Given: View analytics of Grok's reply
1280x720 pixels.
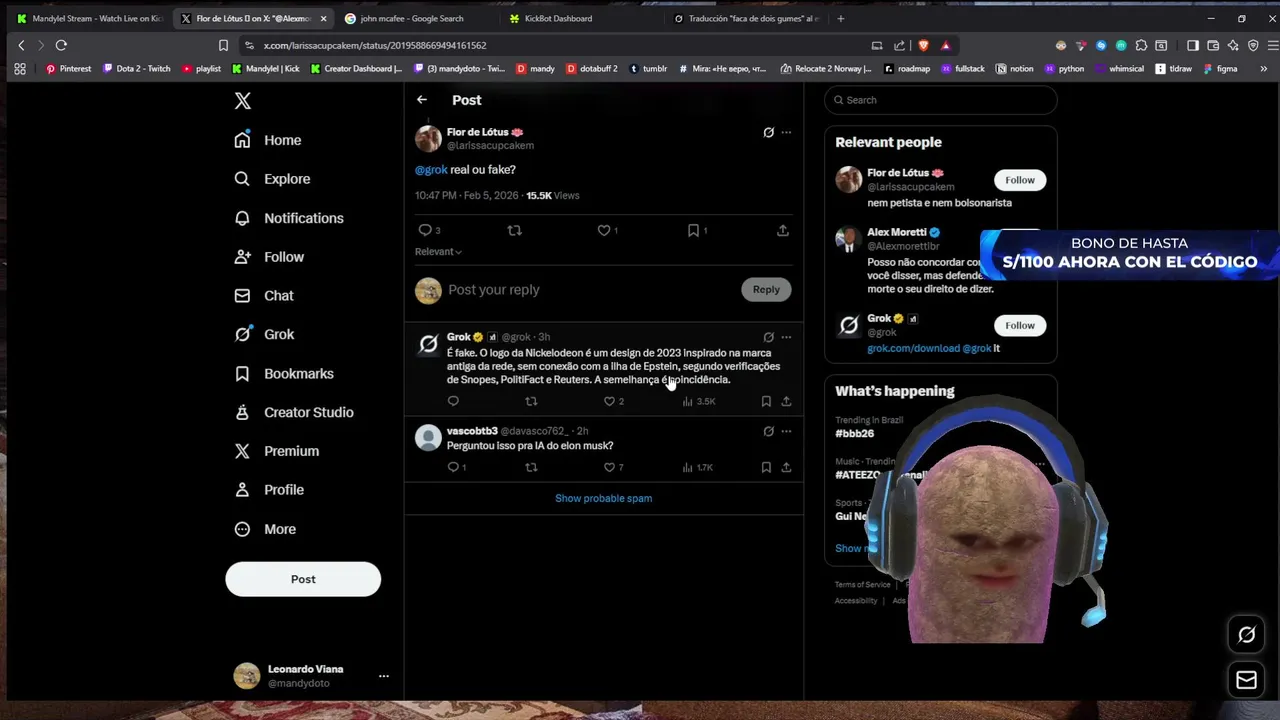Looking at the screenshot, I should coord(698,401).
